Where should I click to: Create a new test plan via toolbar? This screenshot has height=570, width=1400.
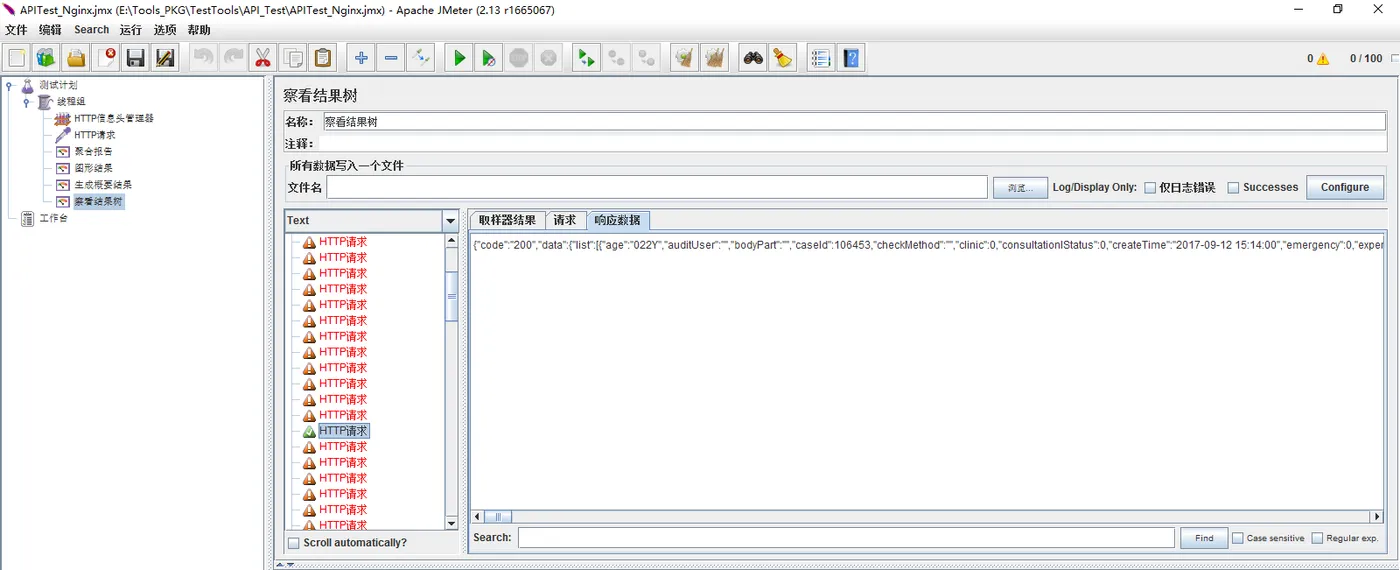[17, 58]
